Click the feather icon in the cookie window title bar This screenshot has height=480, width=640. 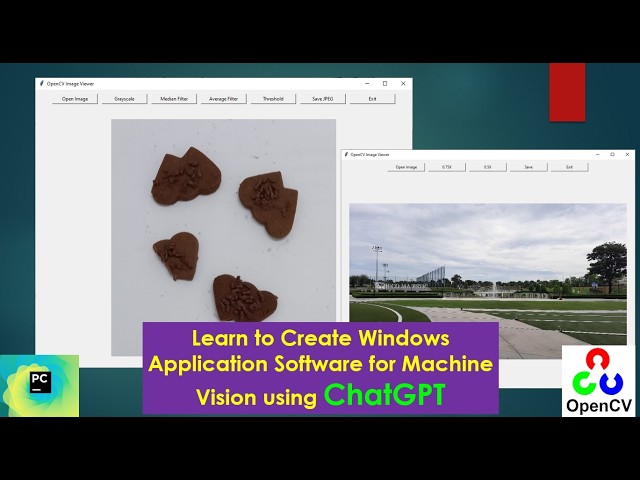(x=41, y=83)
